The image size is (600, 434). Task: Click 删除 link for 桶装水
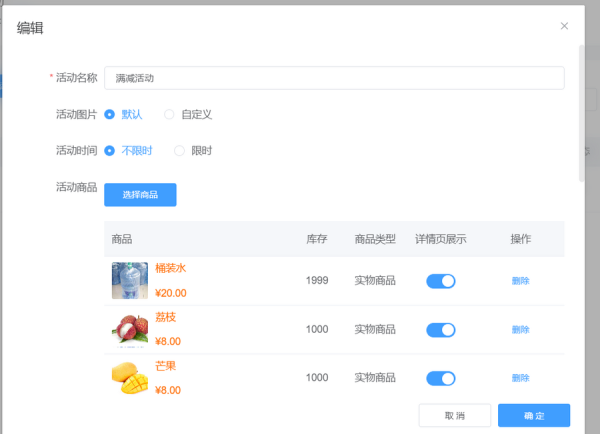520,281
